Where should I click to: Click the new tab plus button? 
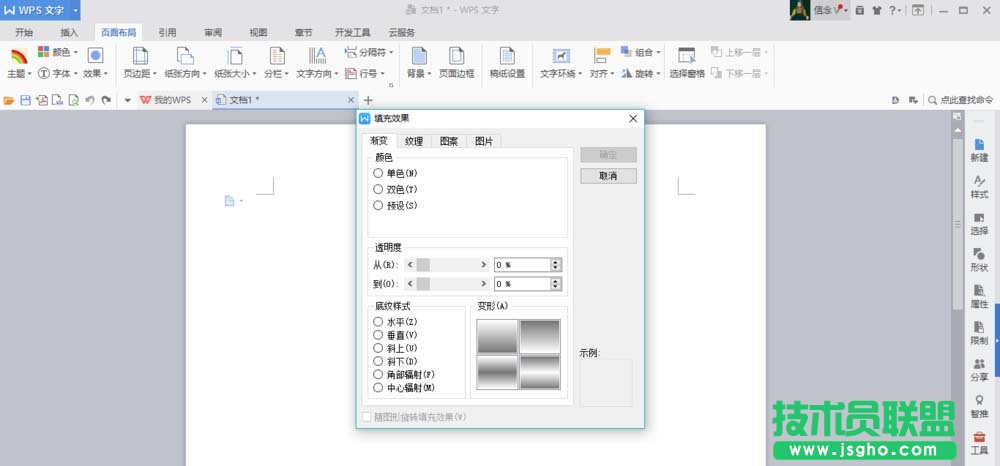[368, 100]
